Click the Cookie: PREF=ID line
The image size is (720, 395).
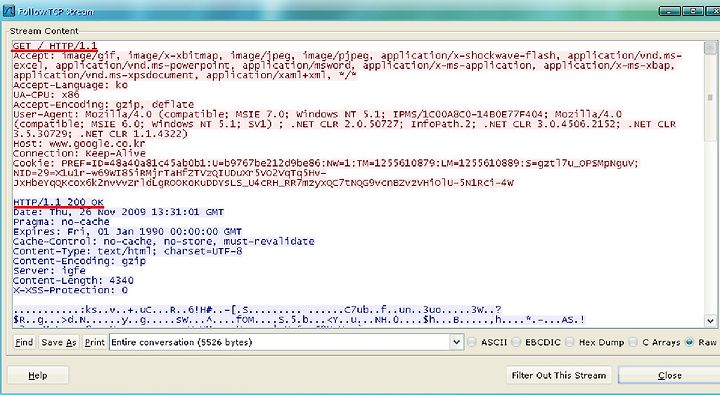(326, 163)
